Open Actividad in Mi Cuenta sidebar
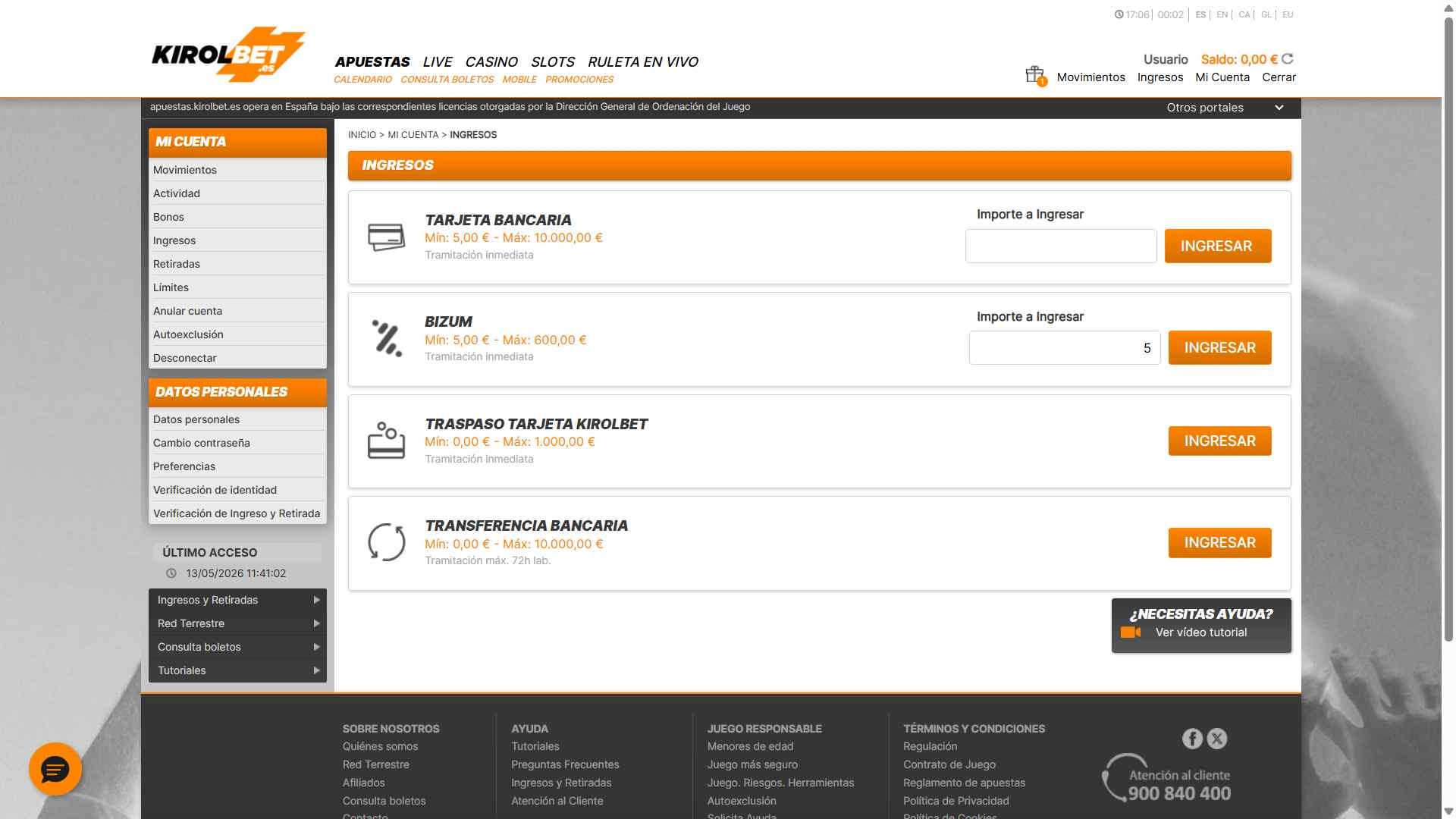Image resolution: width=1456 pixels, height=819 pixels. 237,193
